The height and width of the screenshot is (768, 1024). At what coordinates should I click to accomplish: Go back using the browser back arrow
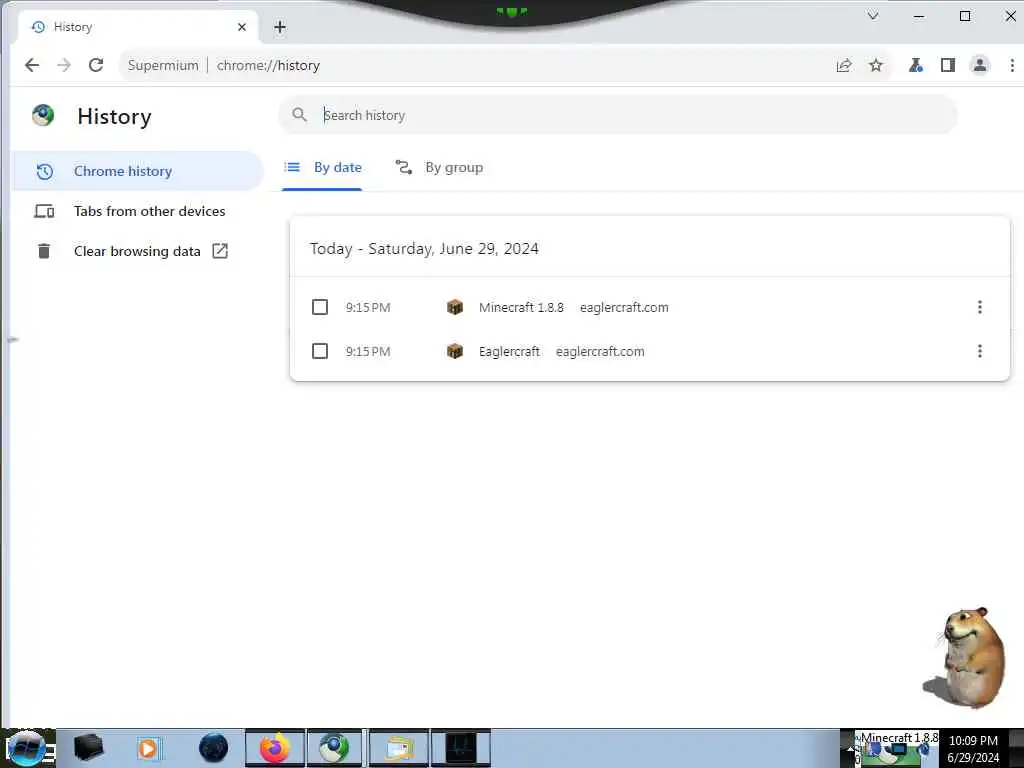[x=31, y=65]
